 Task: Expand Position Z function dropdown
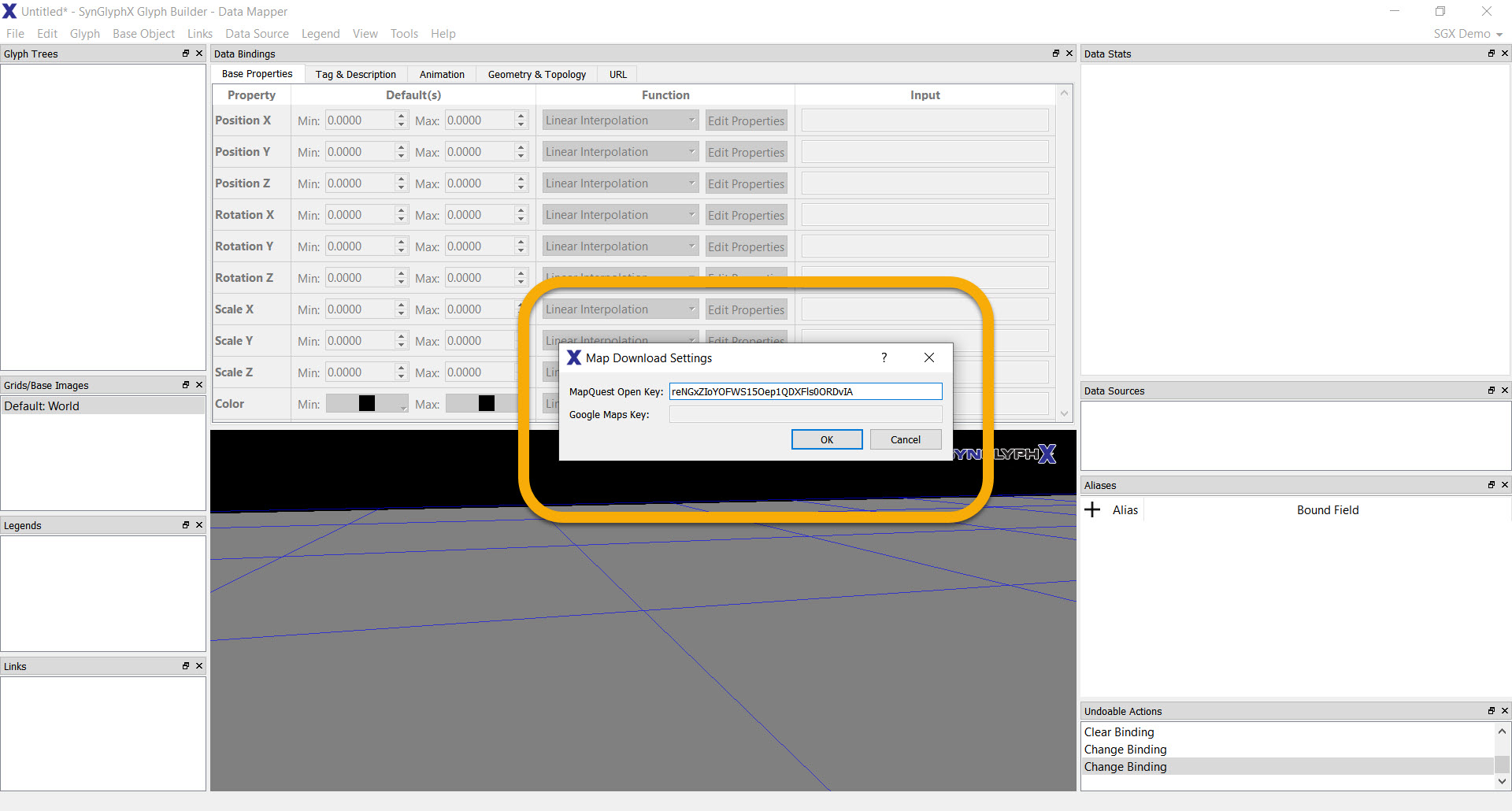(x=621, y=183)
